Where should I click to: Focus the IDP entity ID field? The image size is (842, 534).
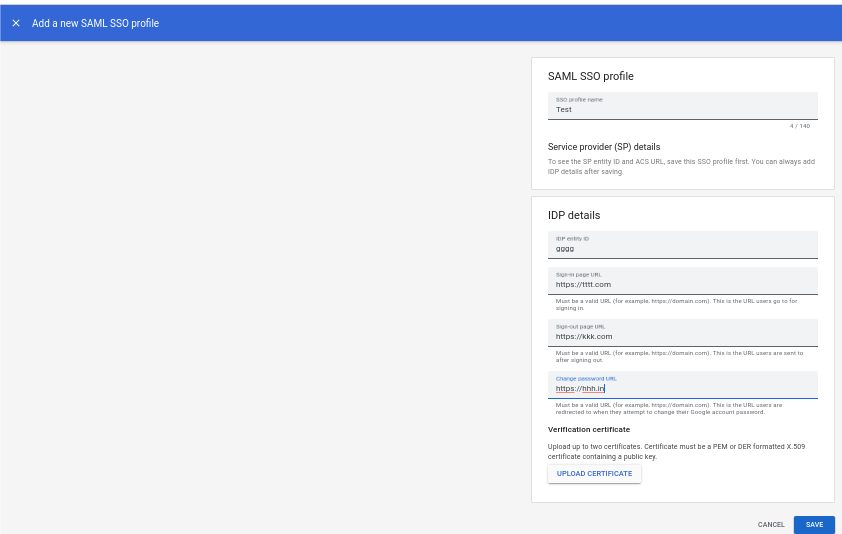[x=683, y=245]
